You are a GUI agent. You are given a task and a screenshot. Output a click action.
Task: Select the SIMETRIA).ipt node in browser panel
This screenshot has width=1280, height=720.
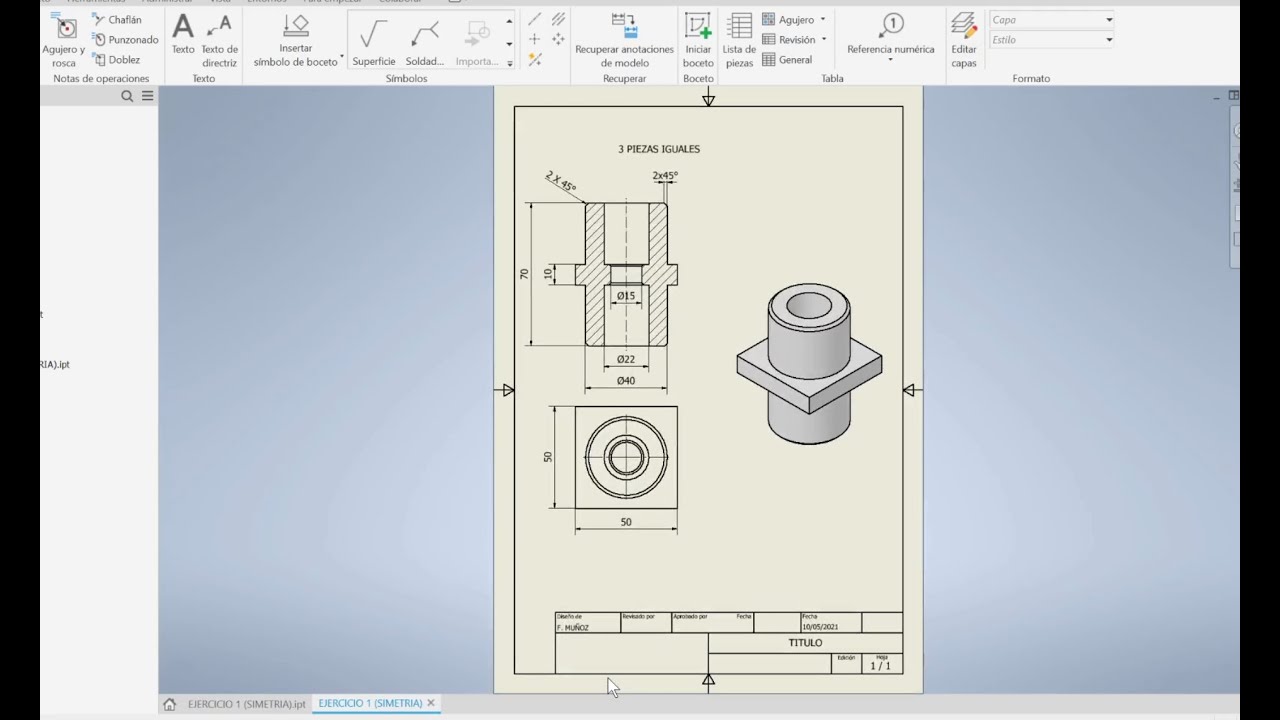click(55, 365)
